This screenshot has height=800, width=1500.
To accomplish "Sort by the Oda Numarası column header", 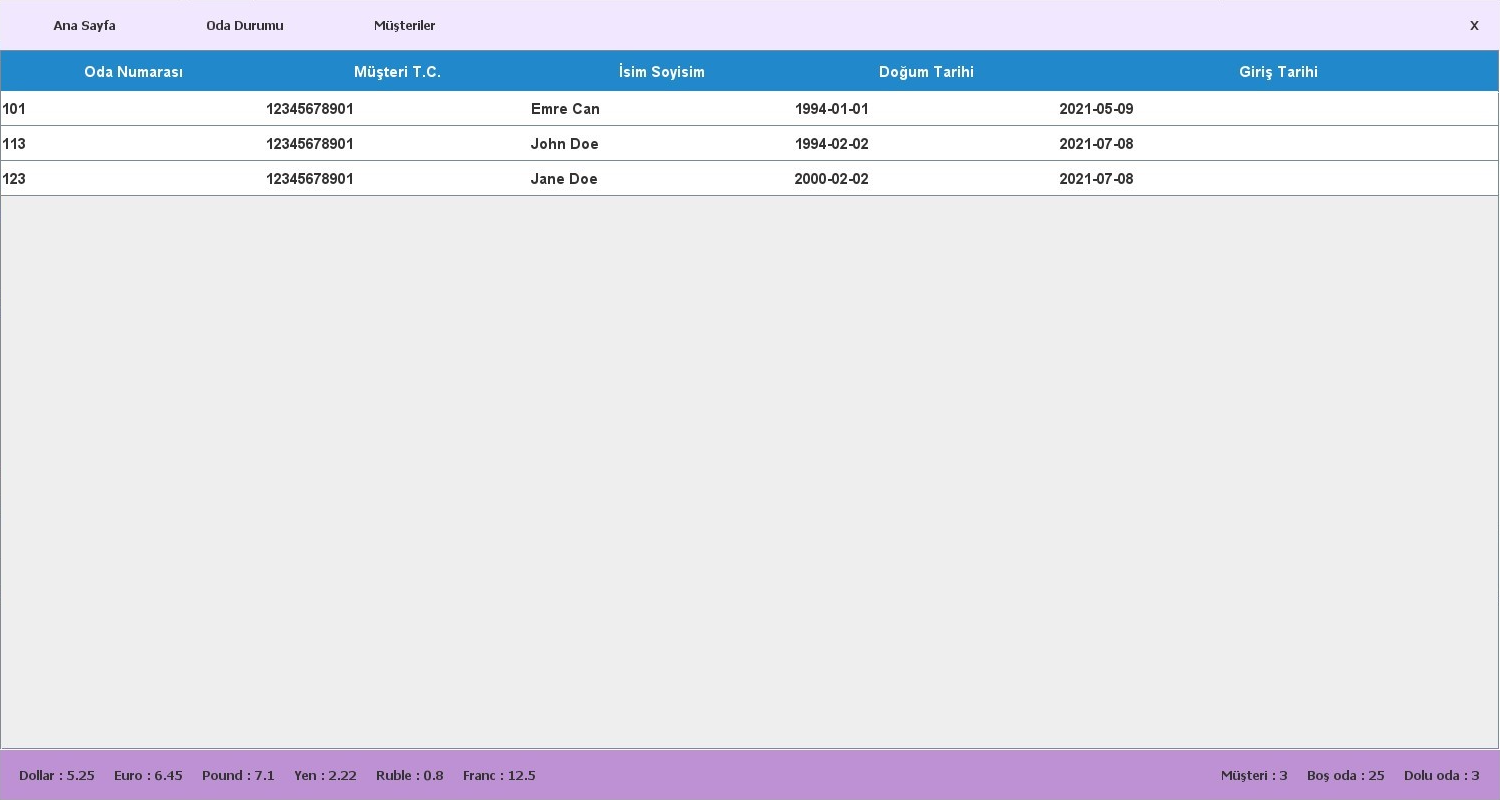I will click(x=133, y=71).
